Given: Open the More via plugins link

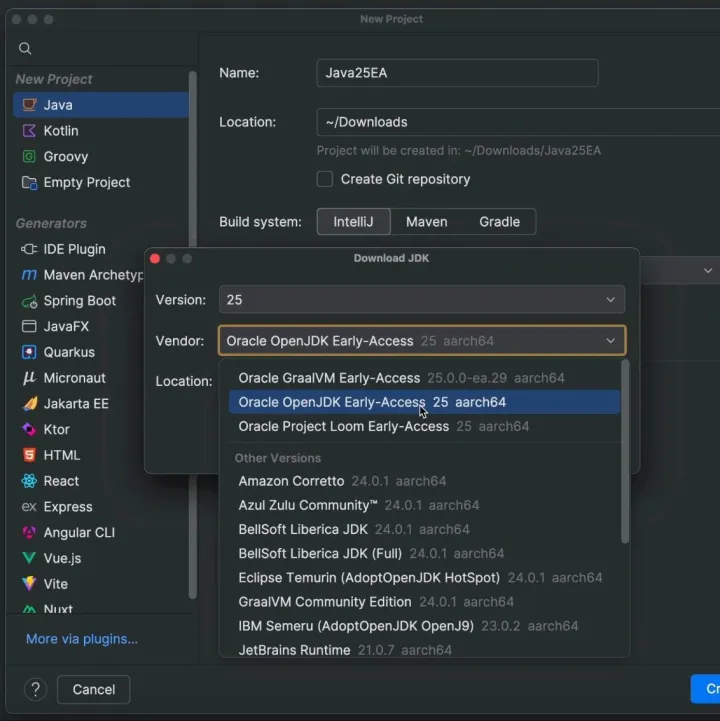Looking at the screenshot, I should pyautogui.click(x=82, y=639).
